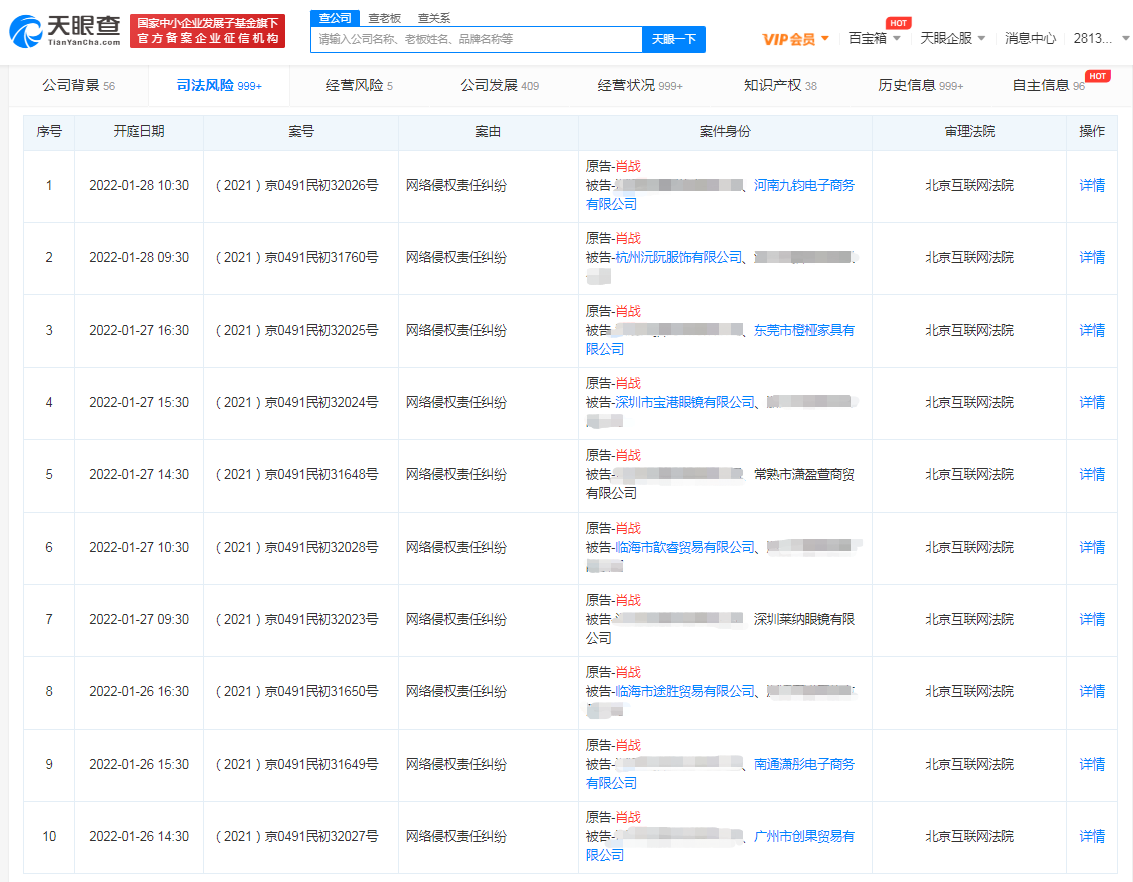The height and width of the screenshot is (882, 1133).
Task: Open the 司法风险 tab
Action: (x=219, y=85)
